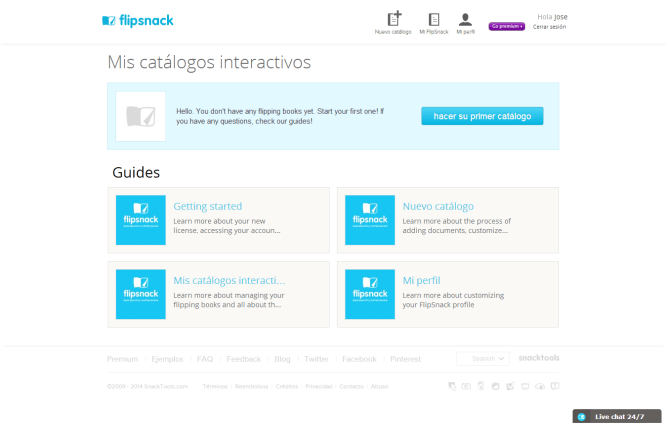666x423 pixels.
Task: Click the Nuevo catálogo guide thumbnail
Action: point(370,220)
